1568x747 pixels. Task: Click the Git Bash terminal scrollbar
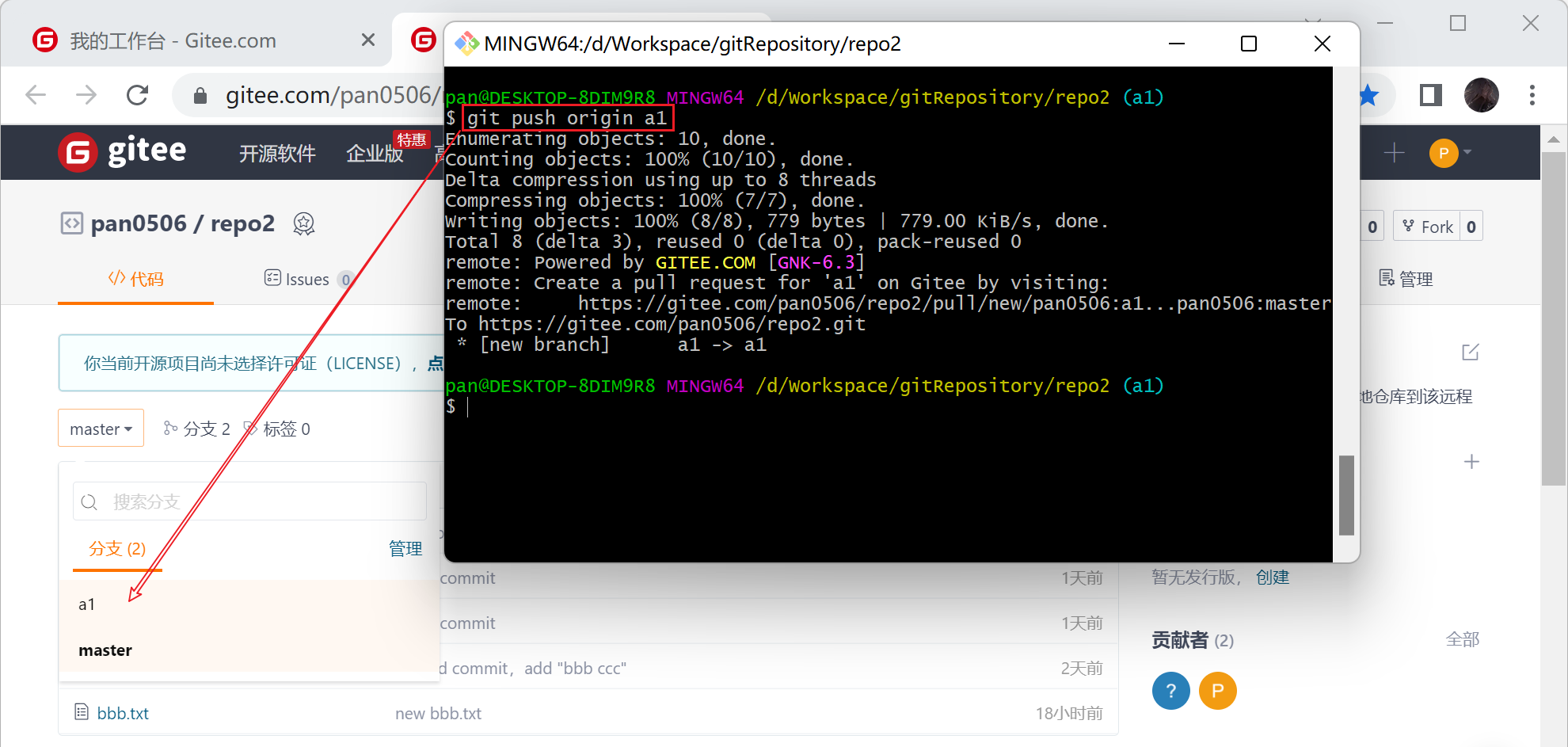coord(1345,494)
